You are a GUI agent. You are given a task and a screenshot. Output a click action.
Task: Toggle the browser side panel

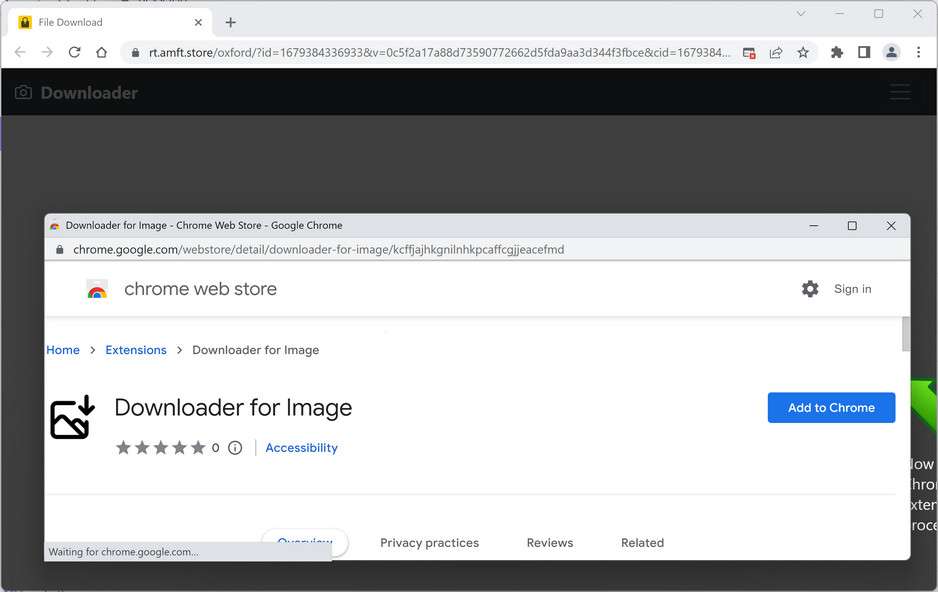point(864,52)
